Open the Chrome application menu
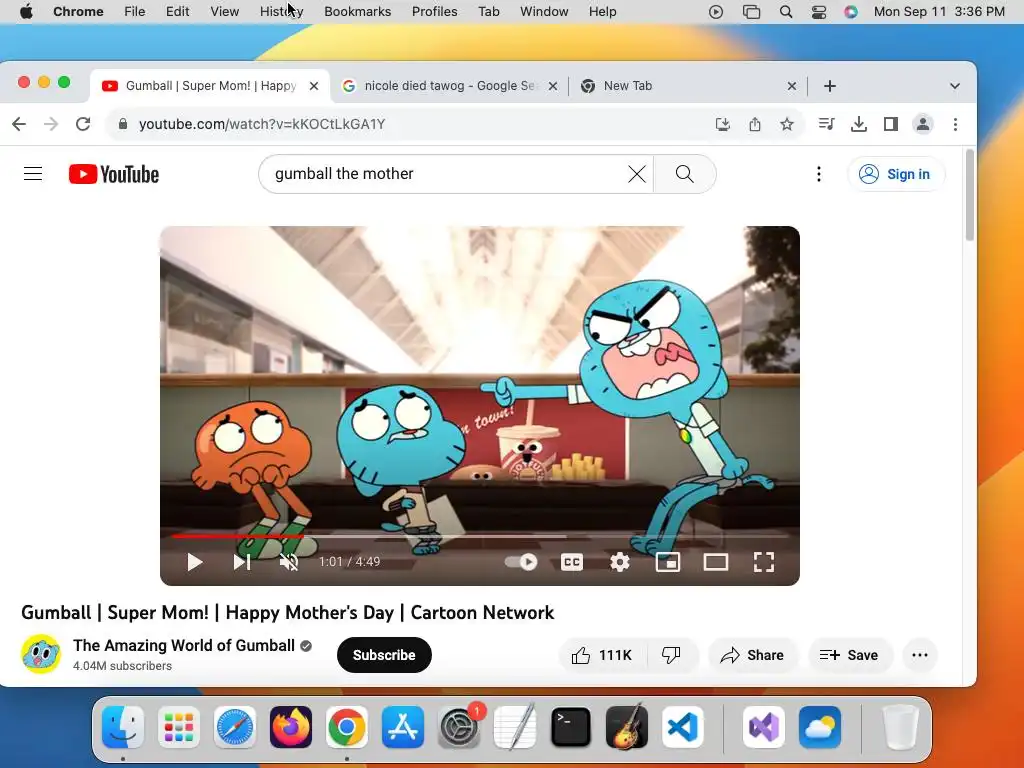Image resolution: width=1024 pixels, height=768 pixels. pos(78,12)
